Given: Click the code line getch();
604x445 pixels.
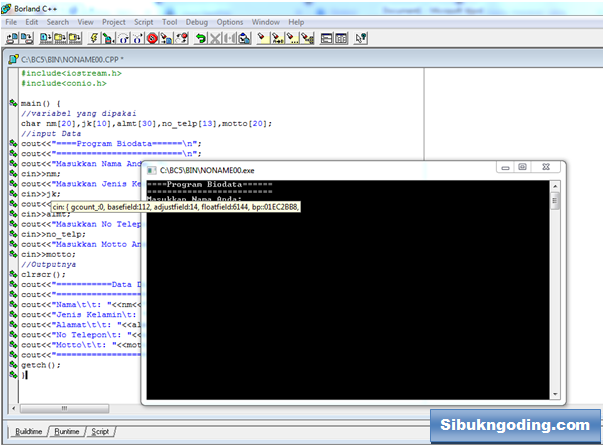Looking at the screenshot, I should coord(41,364).
